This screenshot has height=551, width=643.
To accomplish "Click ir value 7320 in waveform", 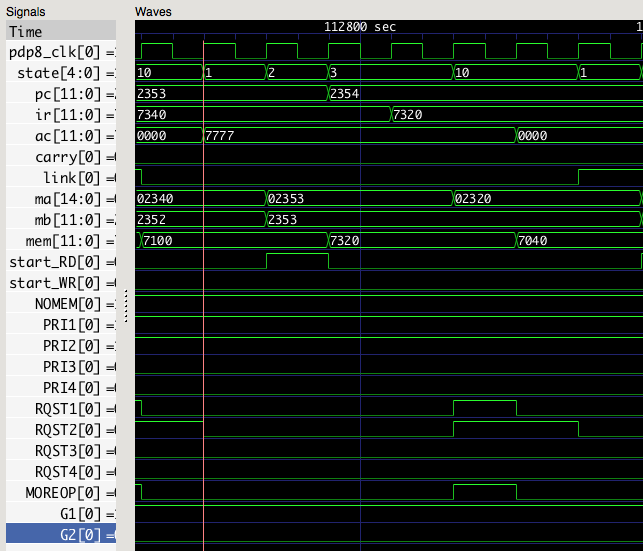I will (x=408, y=115).
